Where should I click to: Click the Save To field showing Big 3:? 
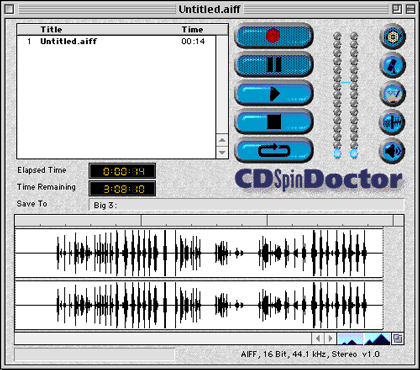(x=247, y=205)
